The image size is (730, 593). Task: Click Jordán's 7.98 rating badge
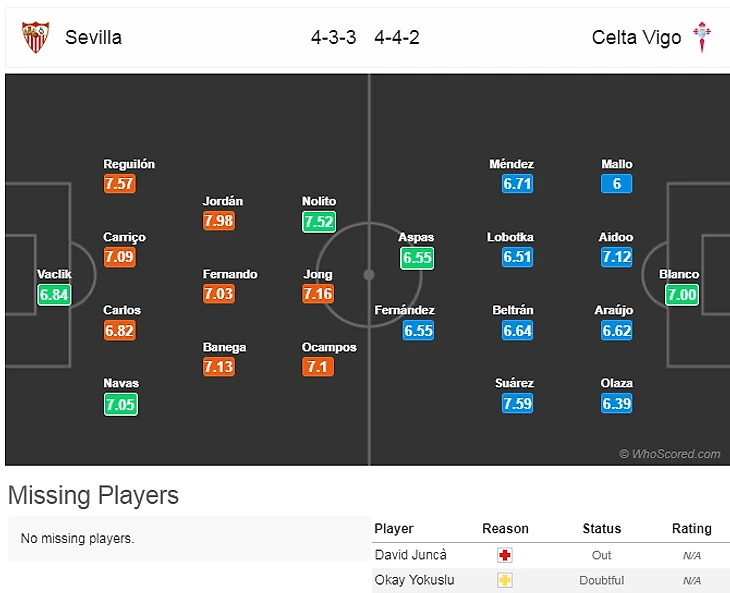click(x=219, y=221)
